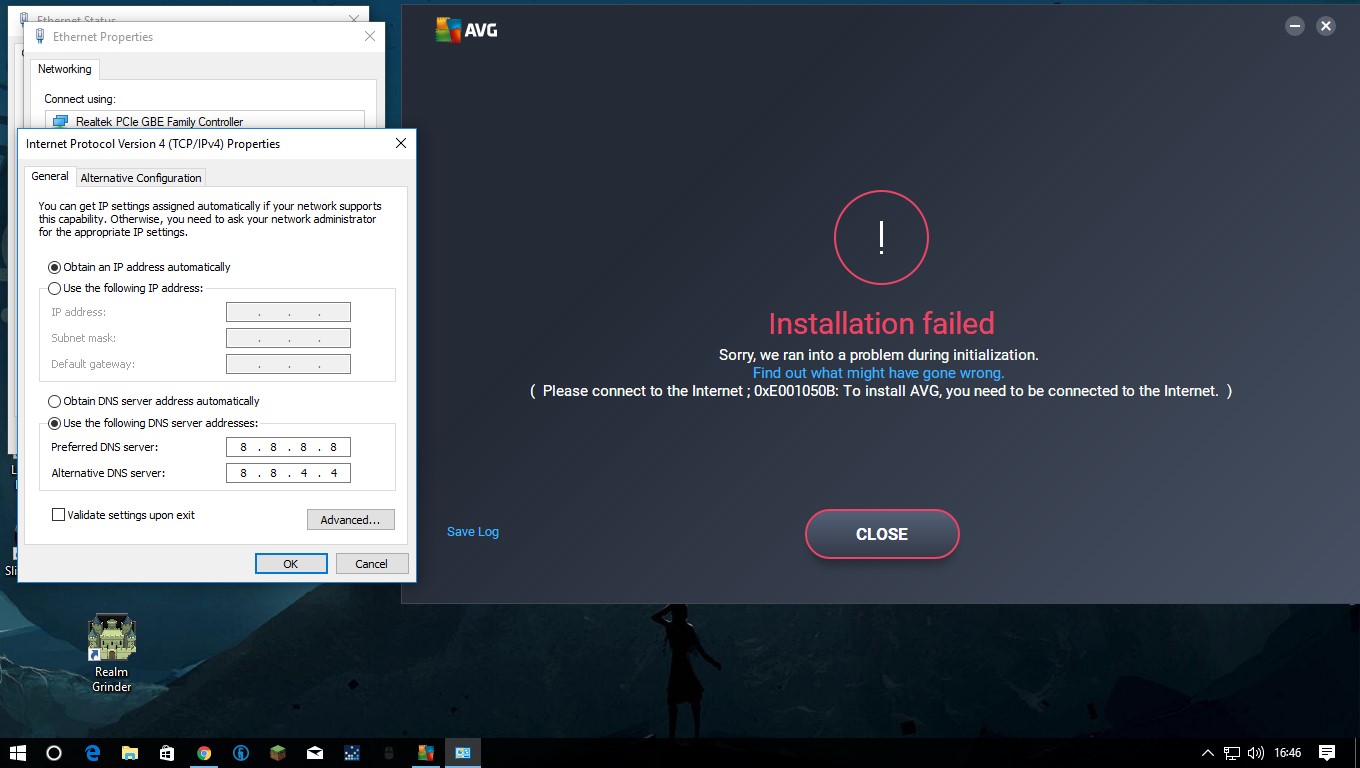Enable Validate settings upon exit checkbox
This screenshot has width=1360, height=768.
coord(59,515)
